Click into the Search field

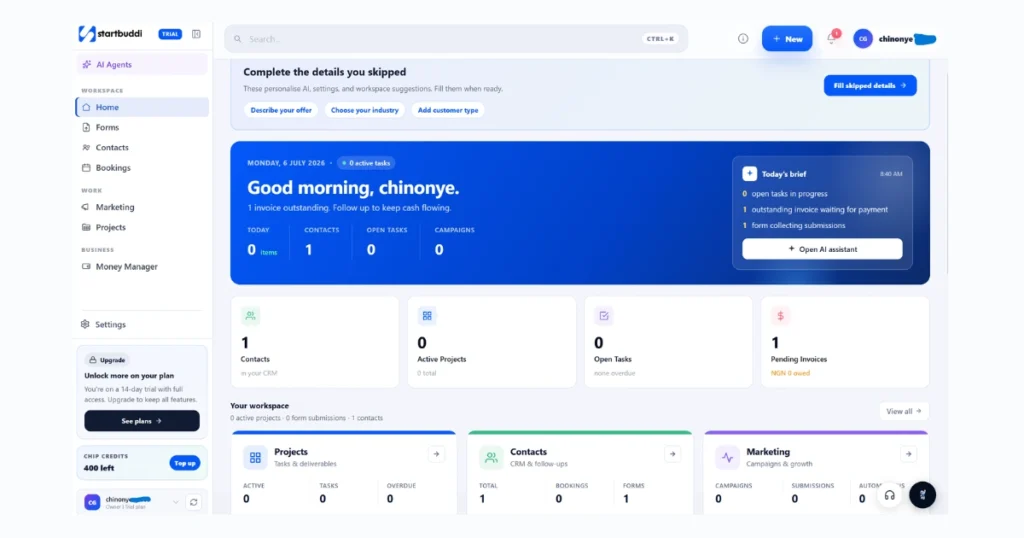(456, 39)
